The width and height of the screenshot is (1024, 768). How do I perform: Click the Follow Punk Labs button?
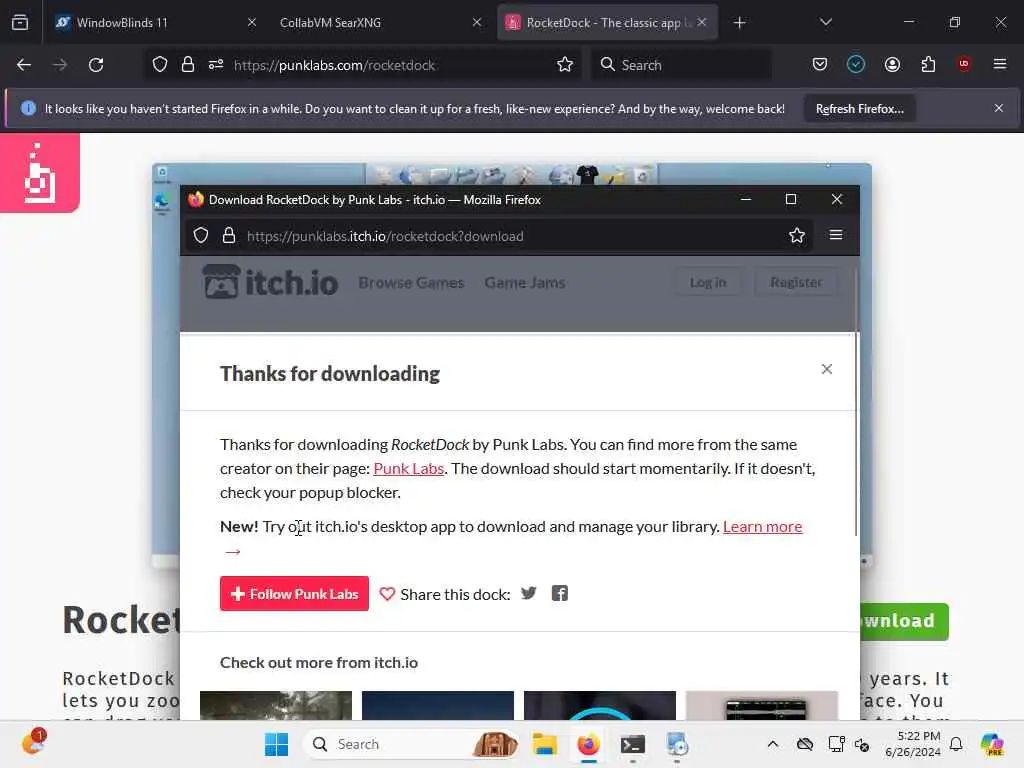click(295, 594)
